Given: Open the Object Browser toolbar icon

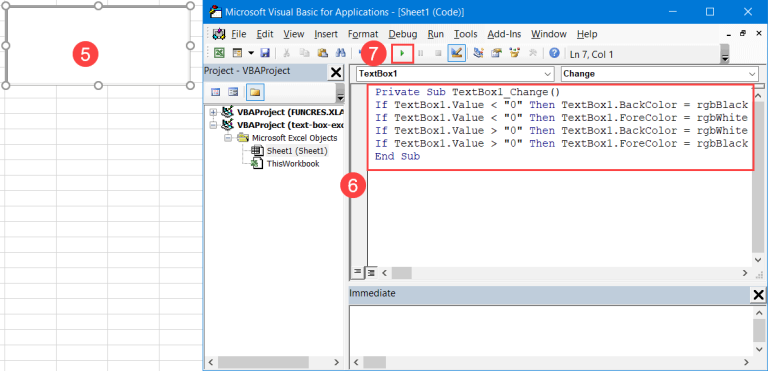Looking at the screenshot, I should coord(514,53).
